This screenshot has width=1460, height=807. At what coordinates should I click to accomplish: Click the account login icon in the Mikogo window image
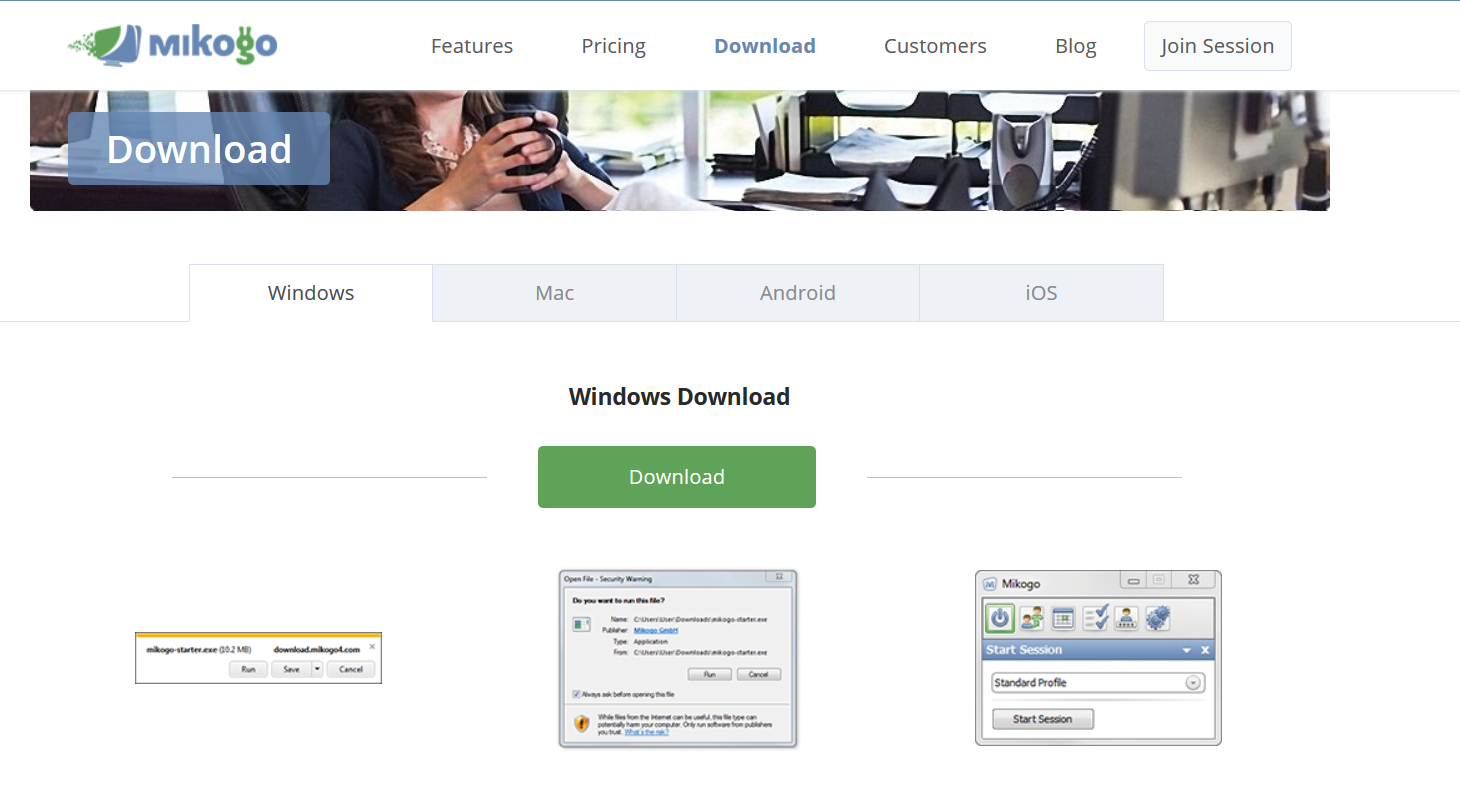1126,618
